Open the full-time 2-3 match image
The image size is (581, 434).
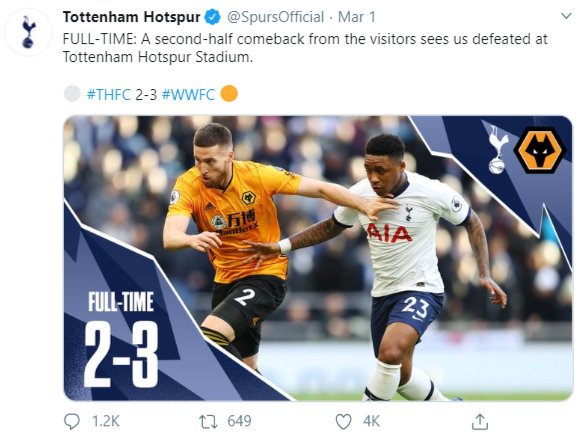click(x=318, y=258)
